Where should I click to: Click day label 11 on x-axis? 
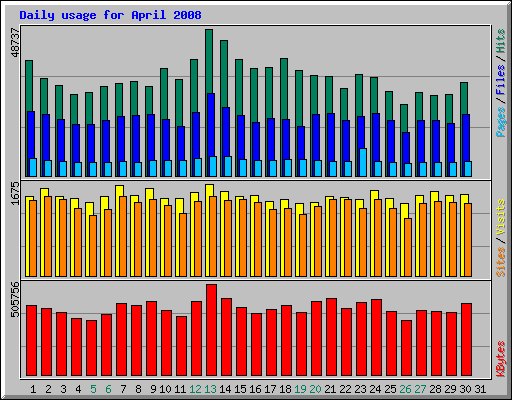pos(180,389)
